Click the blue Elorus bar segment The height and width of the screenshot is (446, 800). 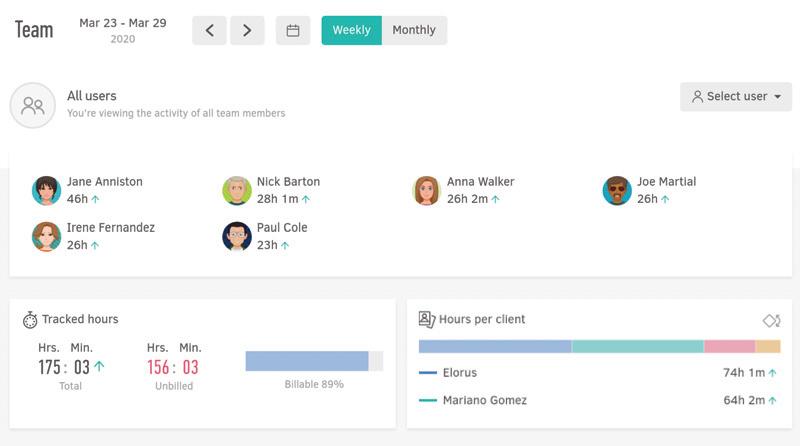click(x=495, y=347)
